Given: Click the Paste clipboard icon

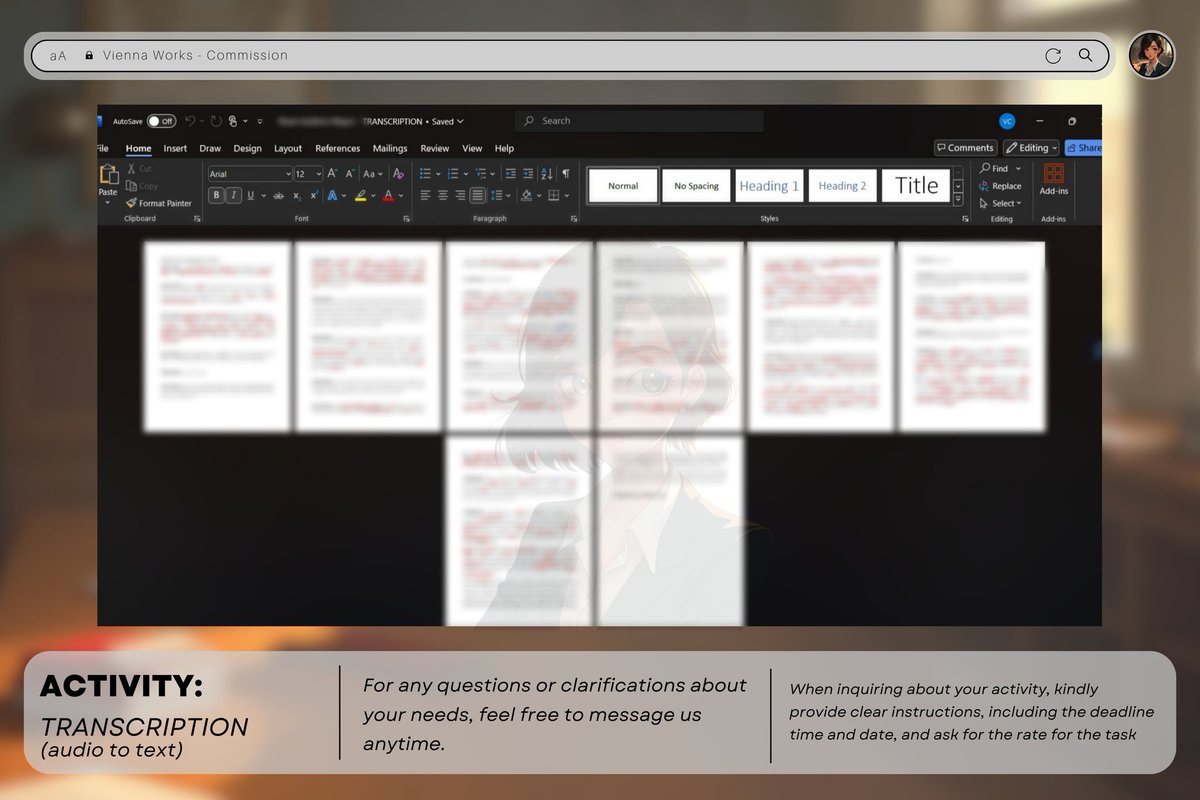Looking at the screenshot, I should point(107,174).
